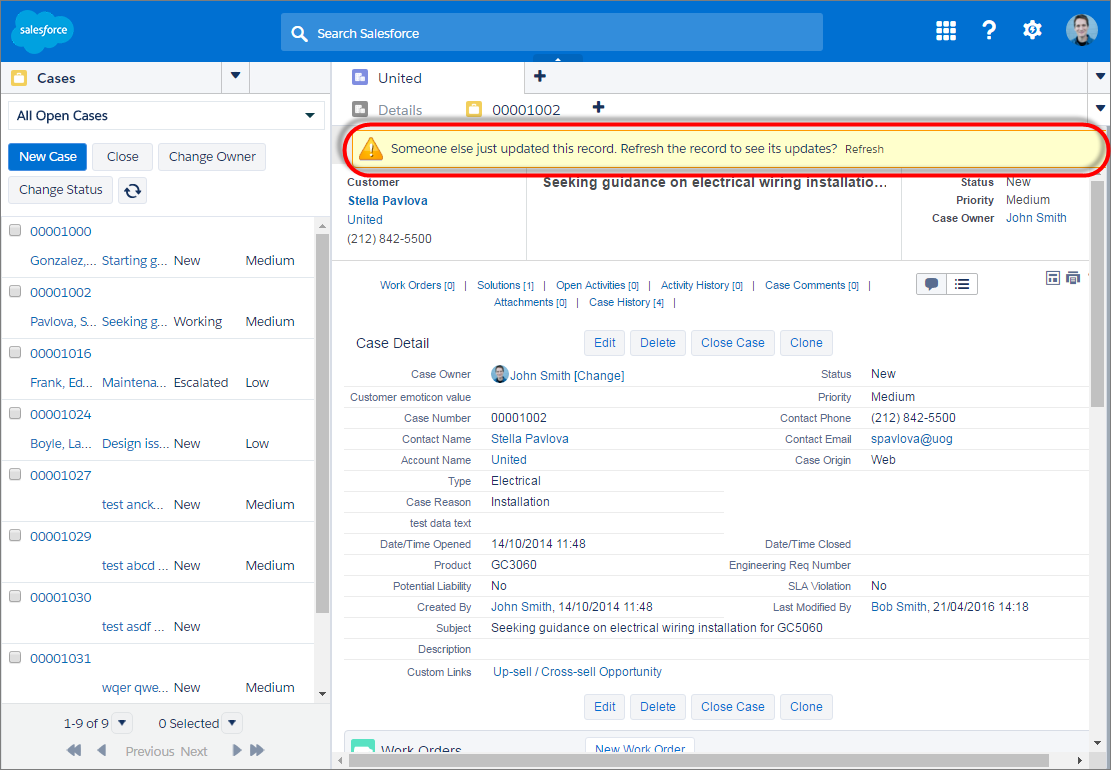Image resolution: width=1111 pixels, height=770 pixels.
Task: Click the Change Status button
Action: [60, 190]
